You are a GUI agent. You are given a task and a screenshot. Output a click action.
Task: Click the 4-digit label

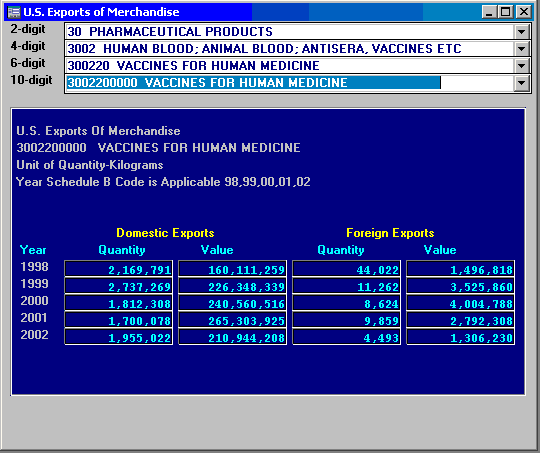pos(28,46)
